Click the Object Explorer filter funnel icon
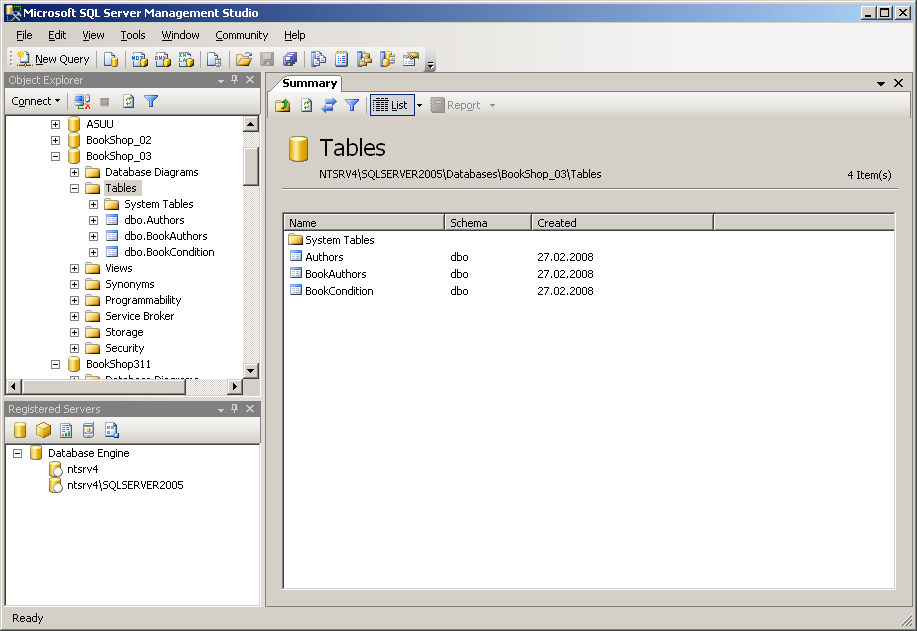The height and width of the screenshot is (631, 917). click(151, 102)
